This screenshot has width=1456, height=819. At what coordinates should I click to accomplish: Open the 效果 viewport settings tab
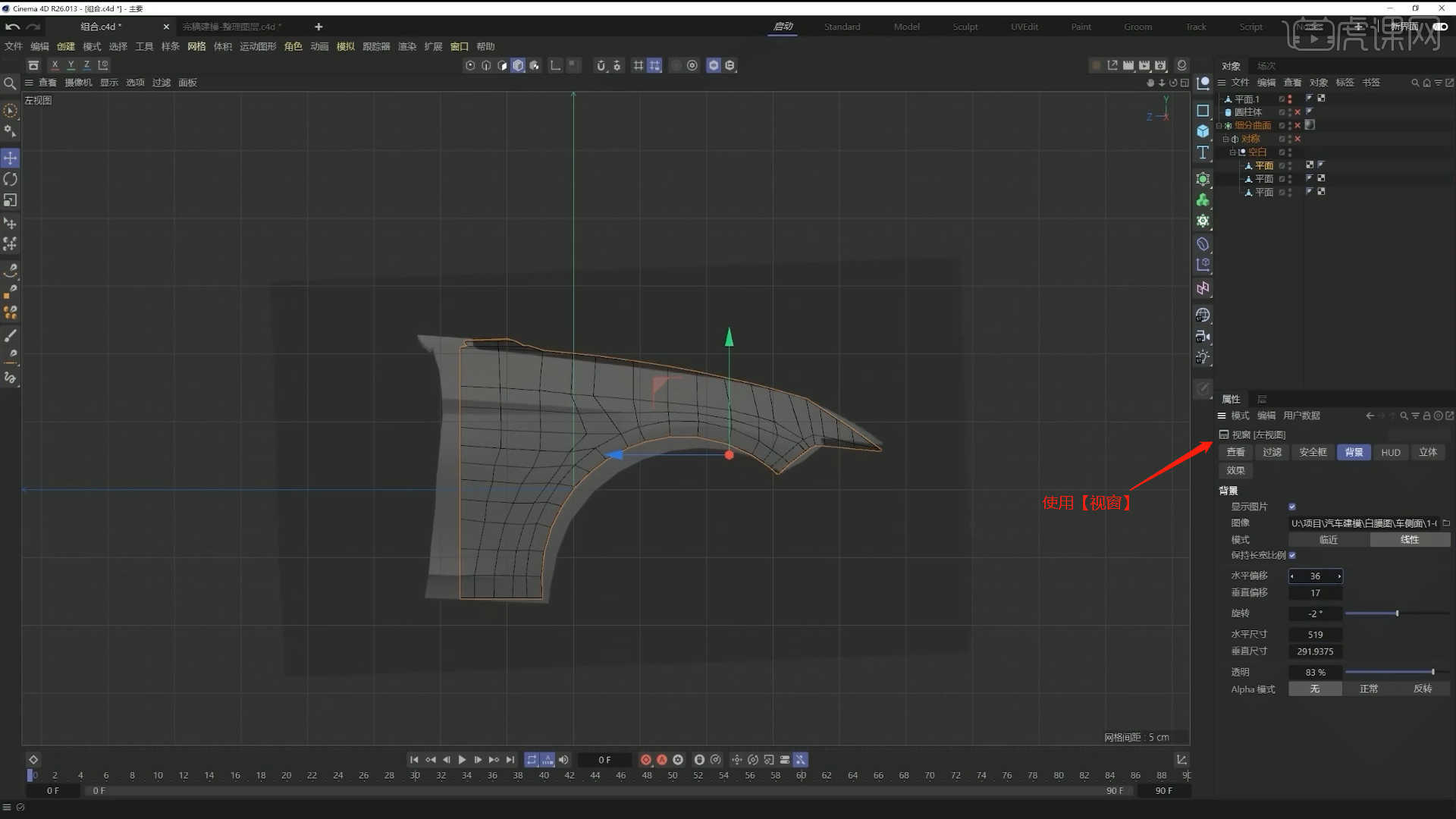pyautogui.click(x=1236, y=470)
